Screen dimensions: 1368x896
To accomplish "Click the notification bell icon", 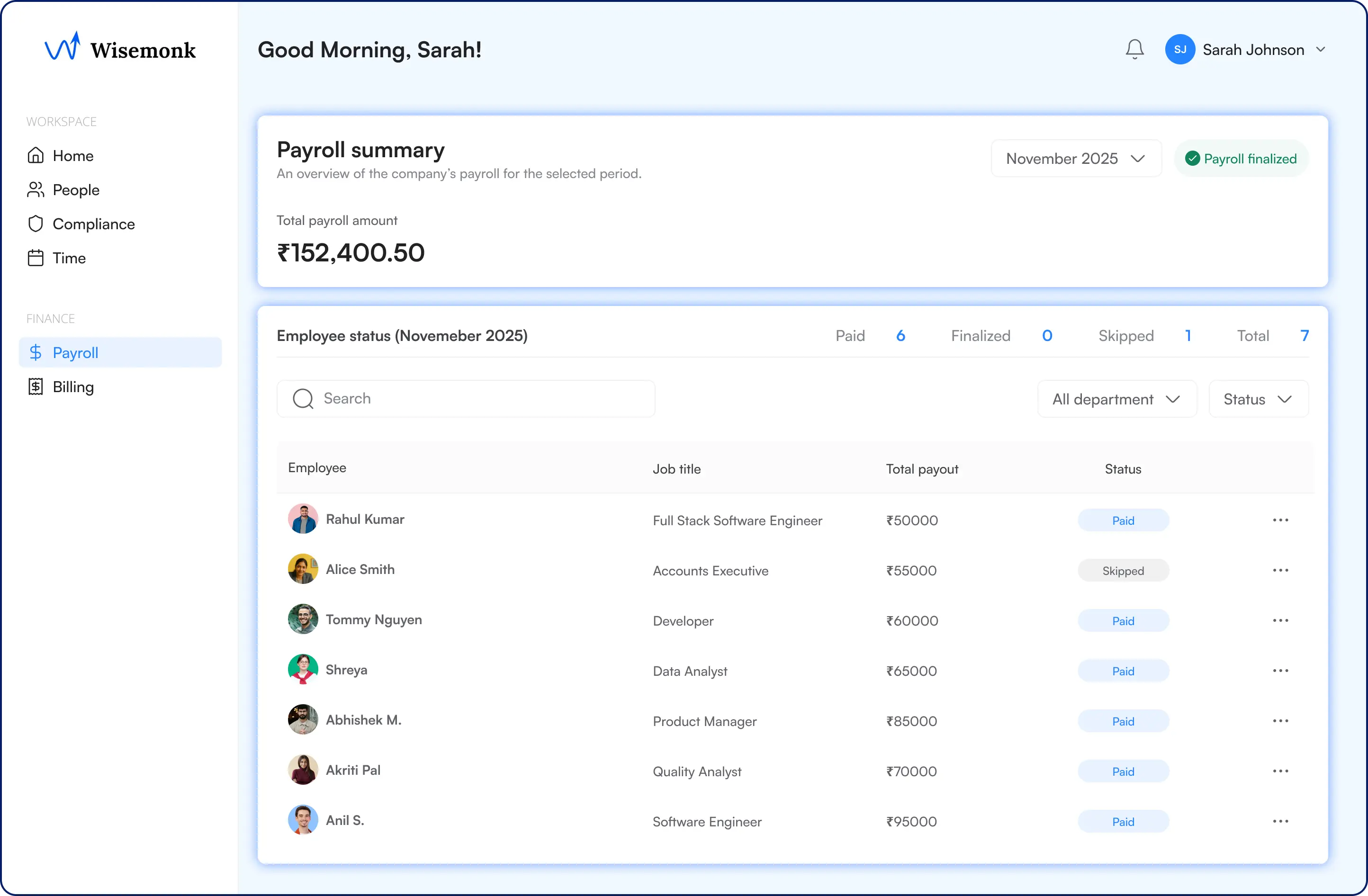I will pos(1134,49).
